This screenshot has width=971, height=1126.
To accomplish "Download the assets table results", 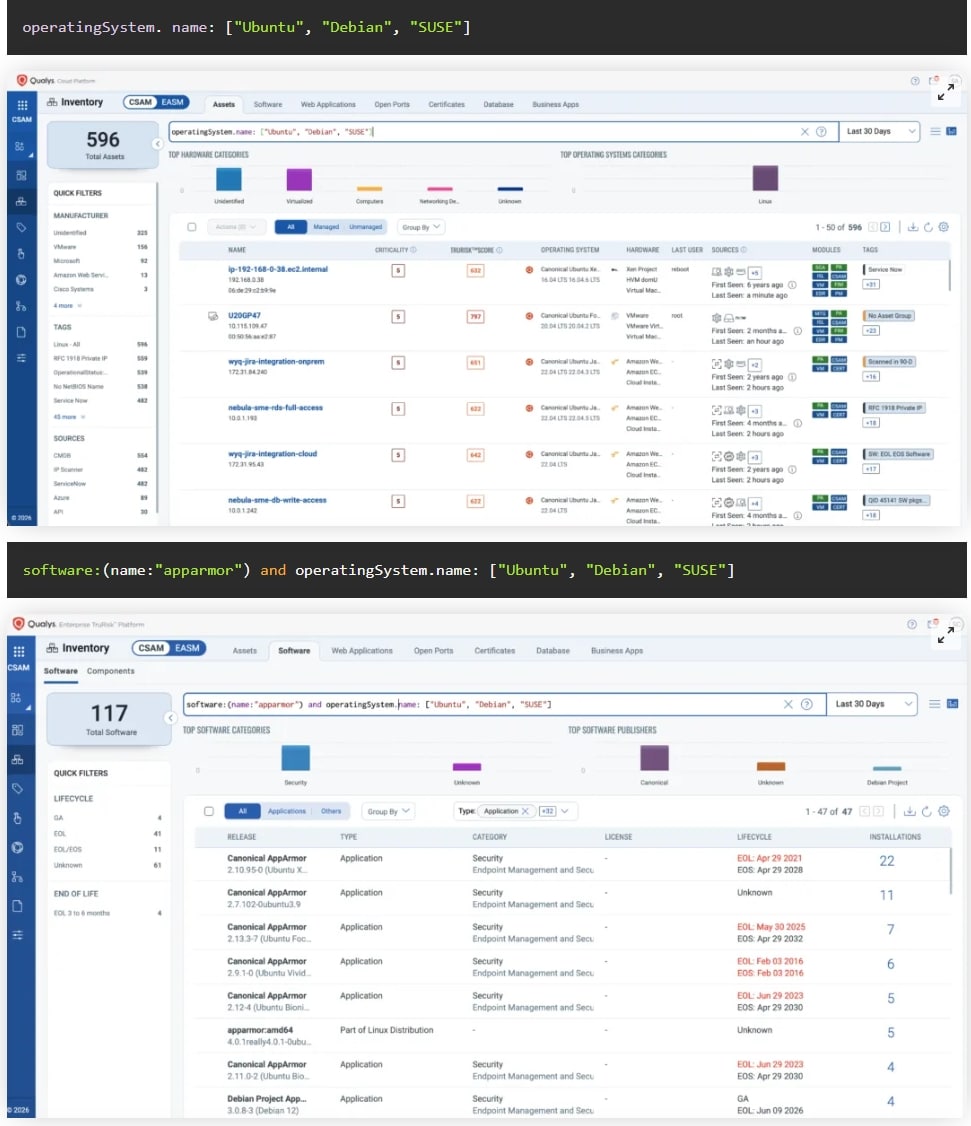I will [x=910, y=227].
